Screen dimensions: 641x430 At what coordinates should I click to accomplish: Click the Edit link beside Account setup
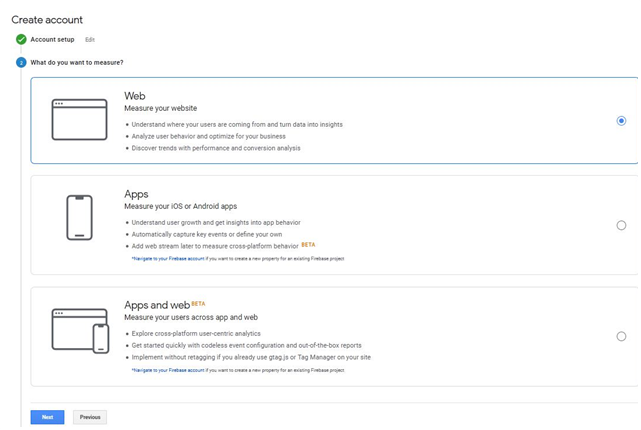[x=90, y=40]
